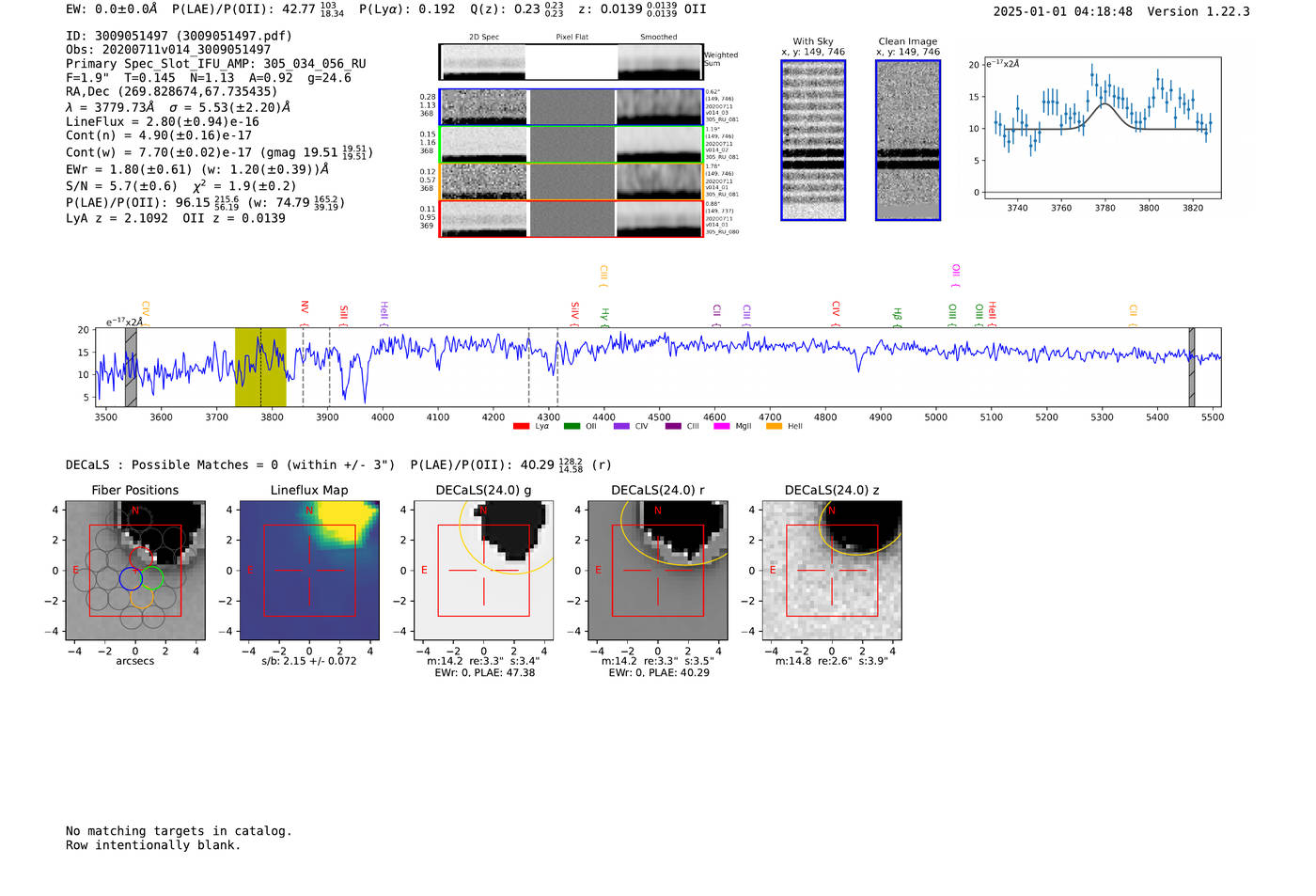This screenshot has width=1316, height=896.
Task: Click the hatched gray band near 5460
Action: tap(1192, 368)
